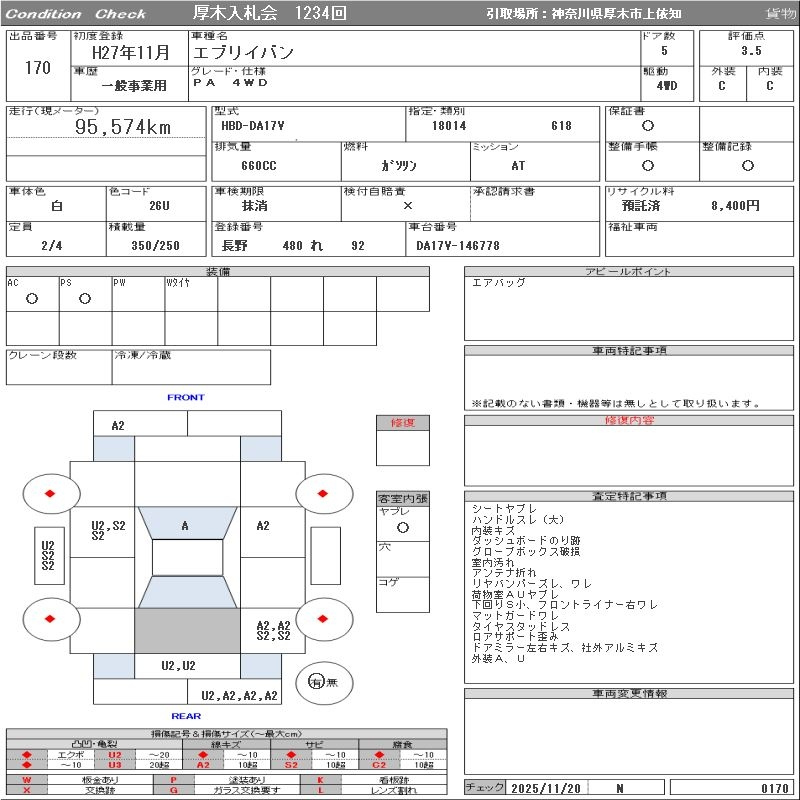The width and height of the screenshot is (800, 800).
Task: Select rear wheel marker on diagram's left side
Action: (51, 618)
